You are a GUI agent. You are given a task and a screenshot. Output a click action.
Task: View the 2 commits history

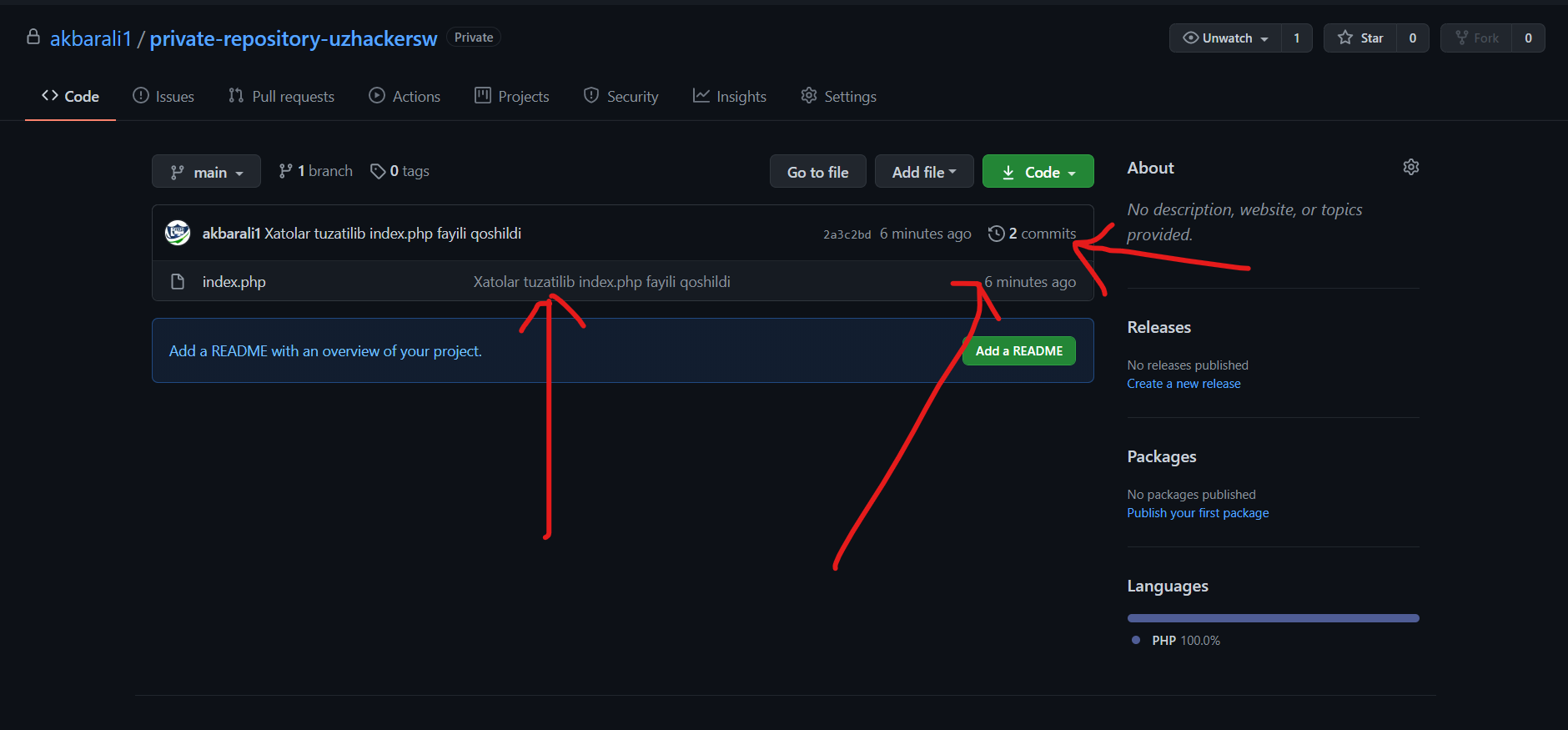click(1032, 234)
